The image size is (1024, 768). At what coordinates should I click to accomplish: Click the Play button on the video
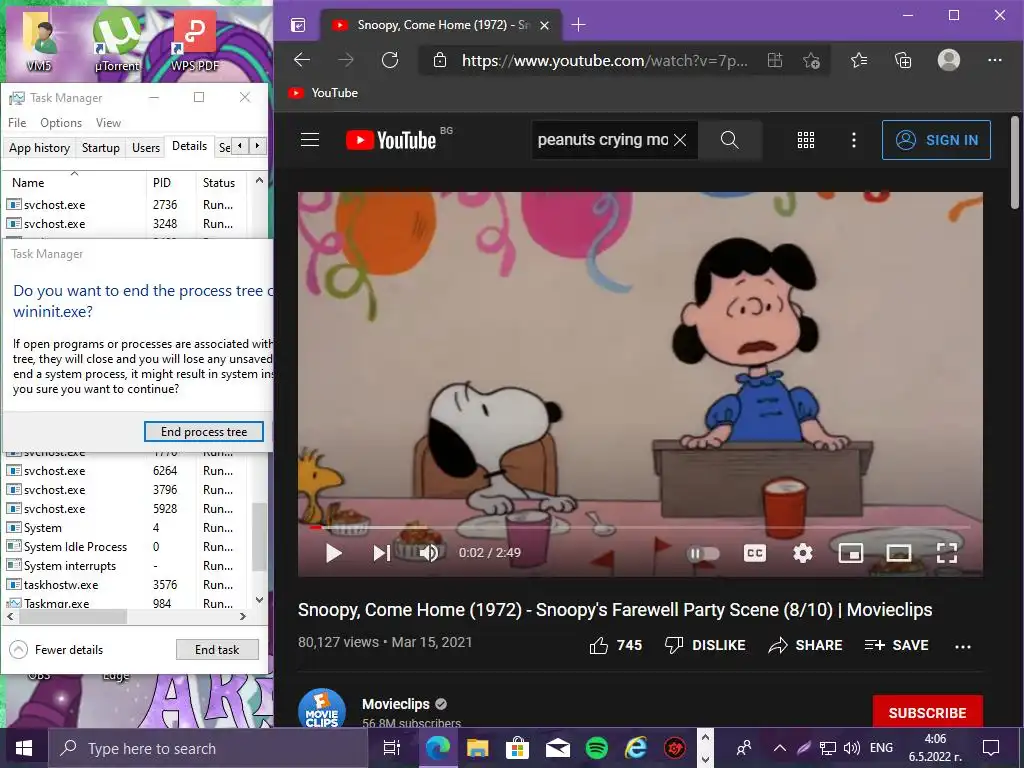(x=334, y=553)
